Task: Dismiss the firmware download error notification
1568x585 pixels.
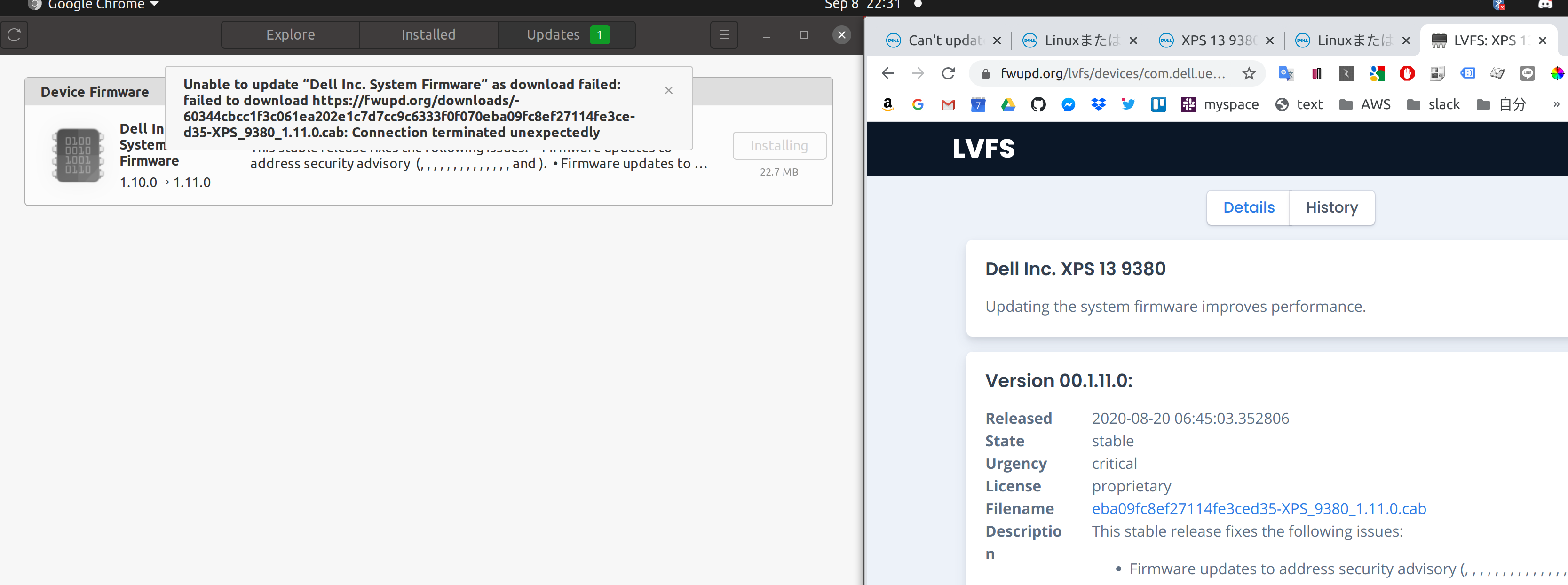Action: 668,90
